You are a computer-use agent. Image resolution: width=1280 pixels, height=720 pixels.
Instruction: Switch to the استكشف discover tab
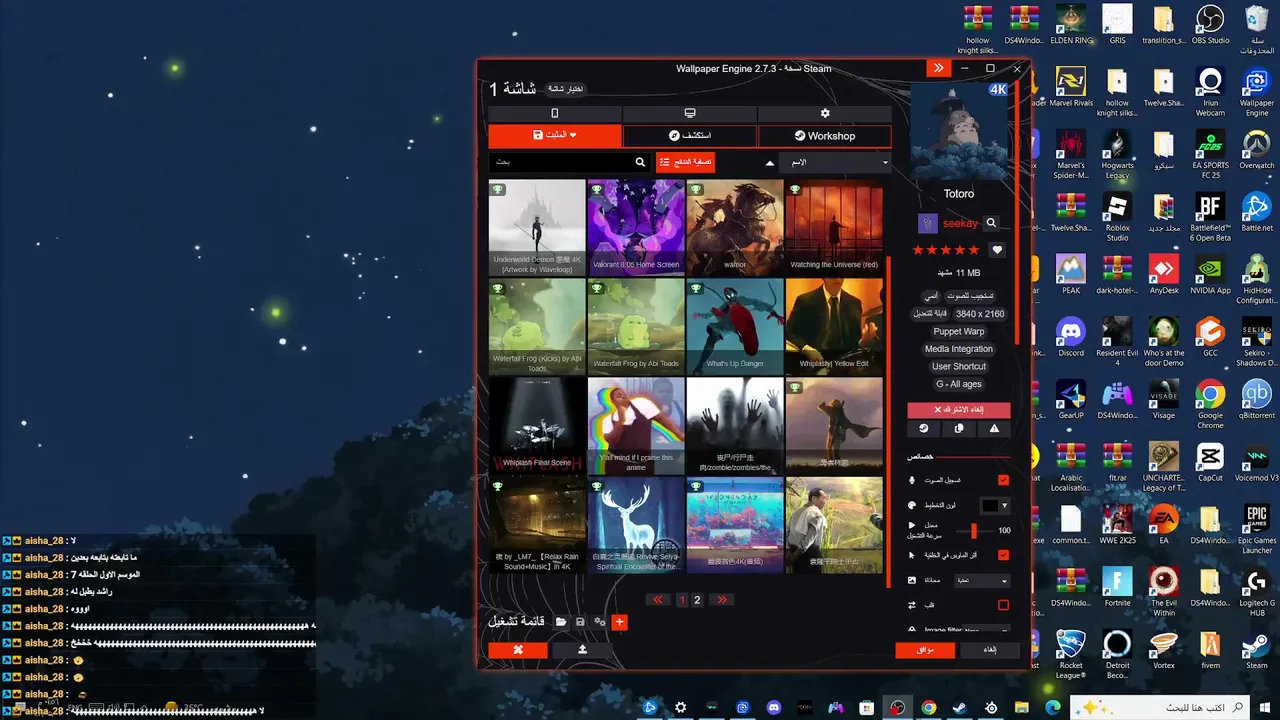click(x=690, y=135)
